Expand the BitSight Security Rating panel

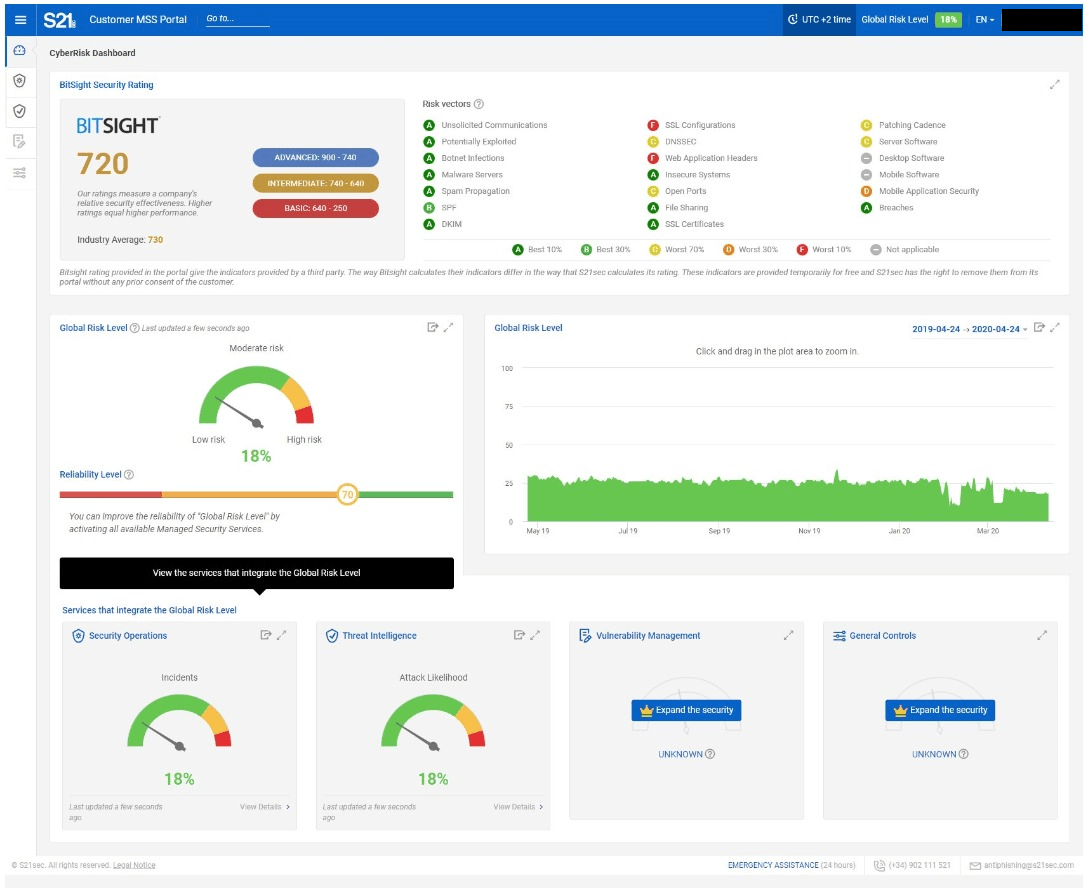click(1055, 84)
